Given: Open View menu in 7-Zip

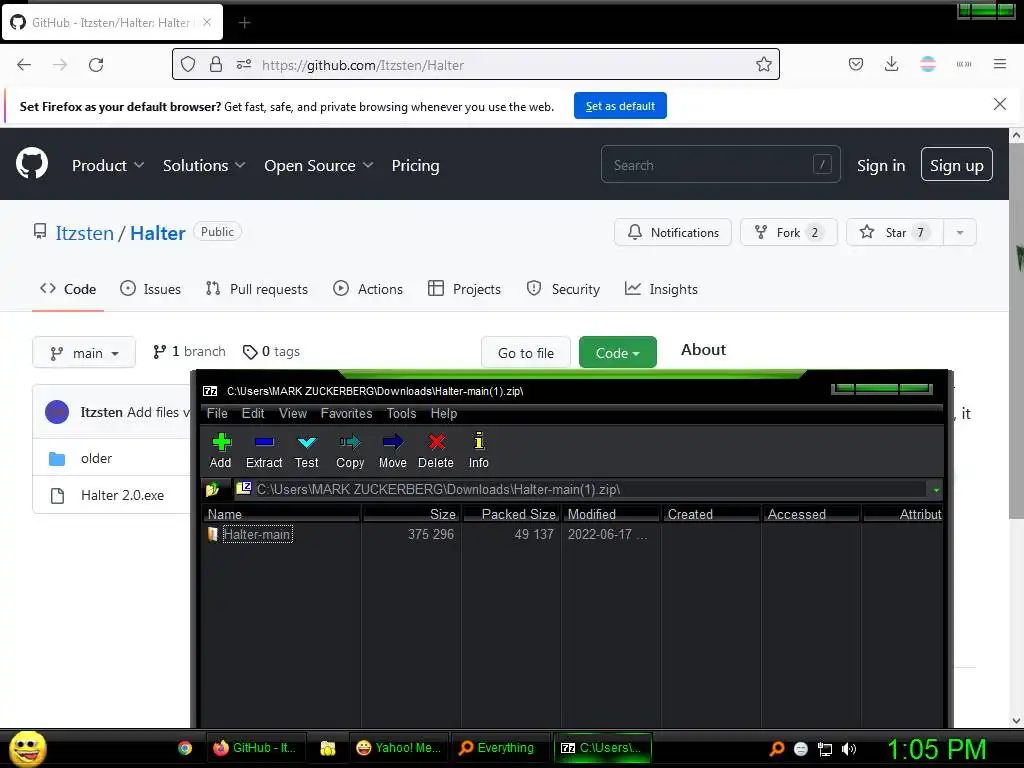Looking at the screenshot, I should coord(293,413).
